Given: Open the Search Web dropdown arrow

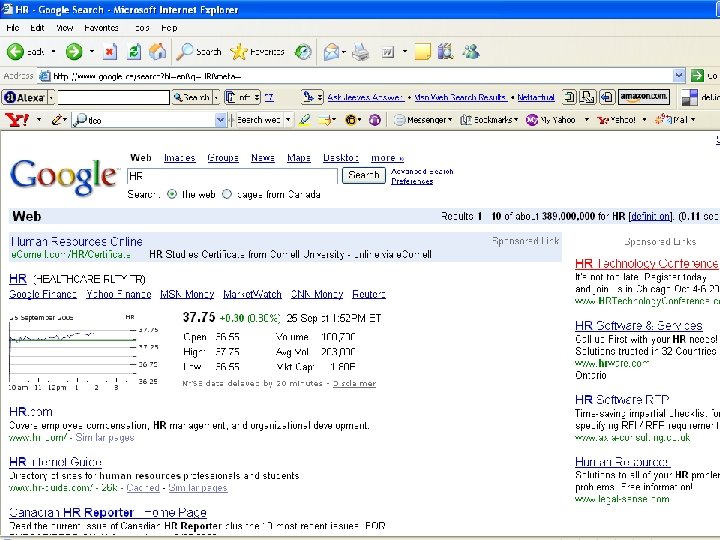Looking at the screenshot, I should coord(288,120).
